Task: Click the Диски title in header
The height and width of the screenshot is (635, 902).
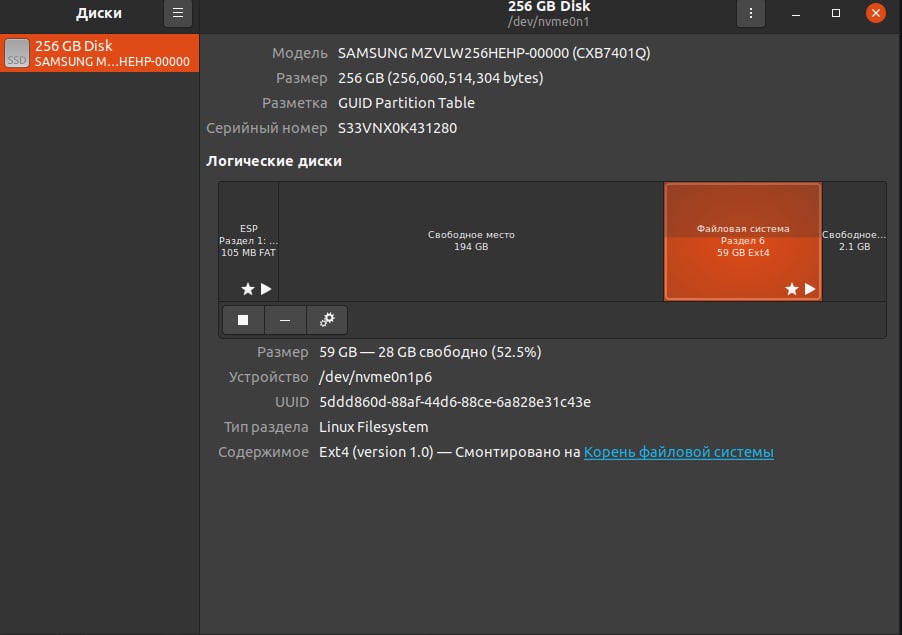Action: click(99, 13)
